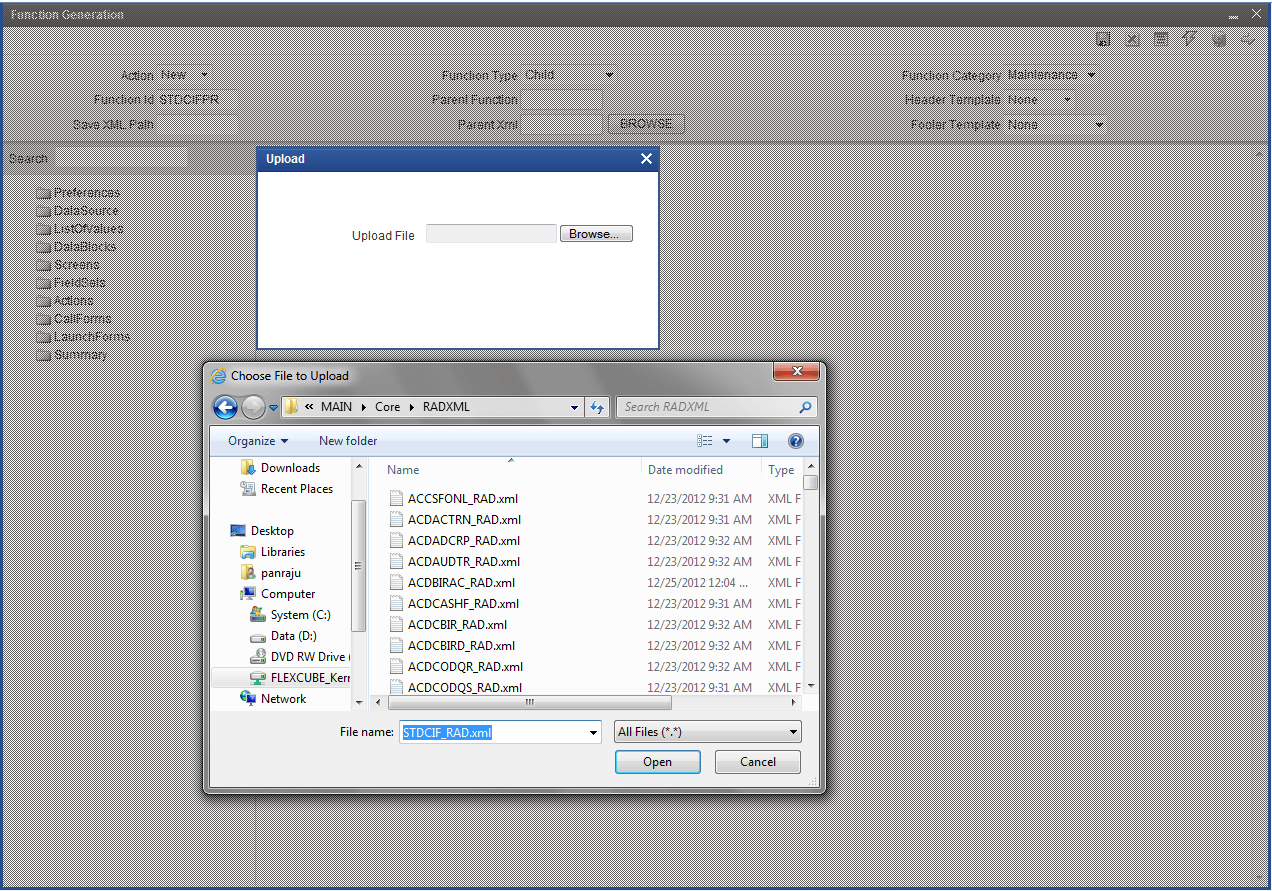
Task: Open the view options dropdown arrow
Action: point(727,441)
